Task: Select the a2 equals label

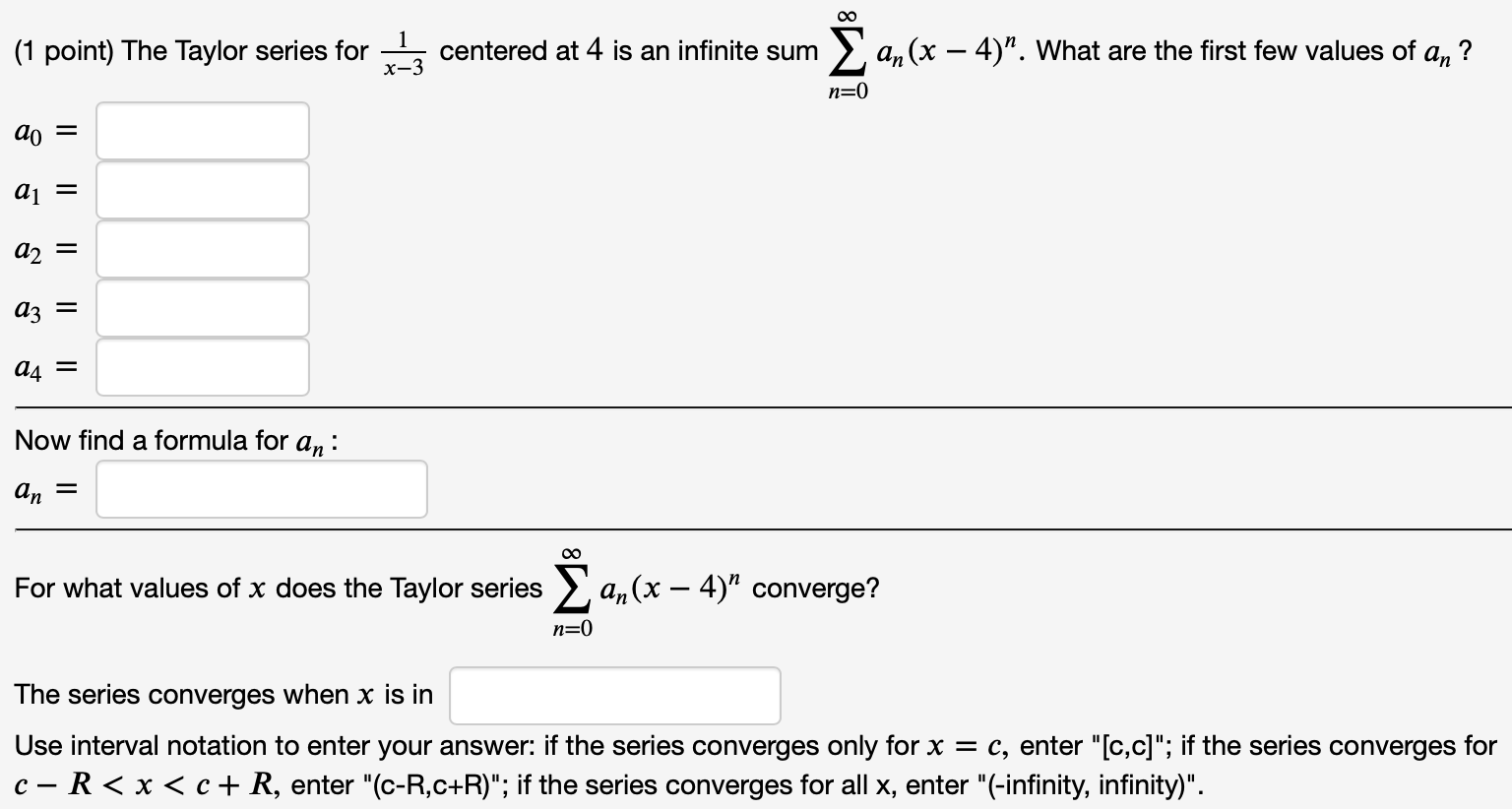Action: click(41, 248)
